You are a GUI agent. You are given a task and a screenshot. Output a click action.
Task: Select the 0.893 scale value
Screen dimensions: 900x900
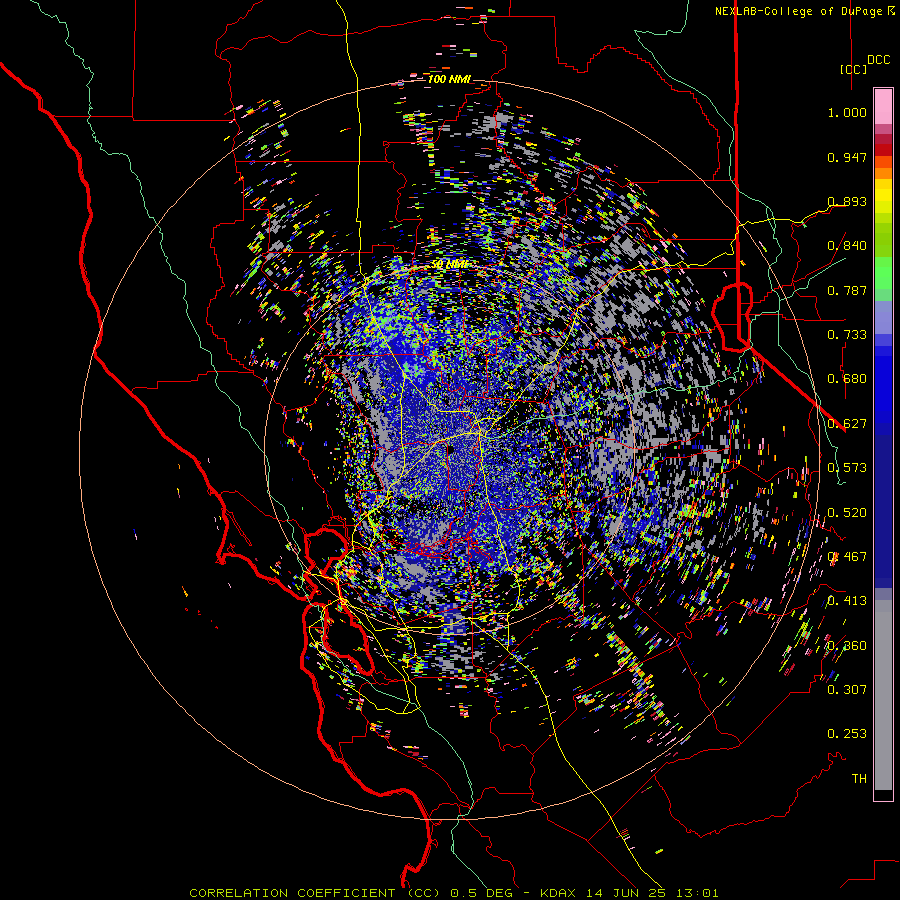[x=847, y=201]
